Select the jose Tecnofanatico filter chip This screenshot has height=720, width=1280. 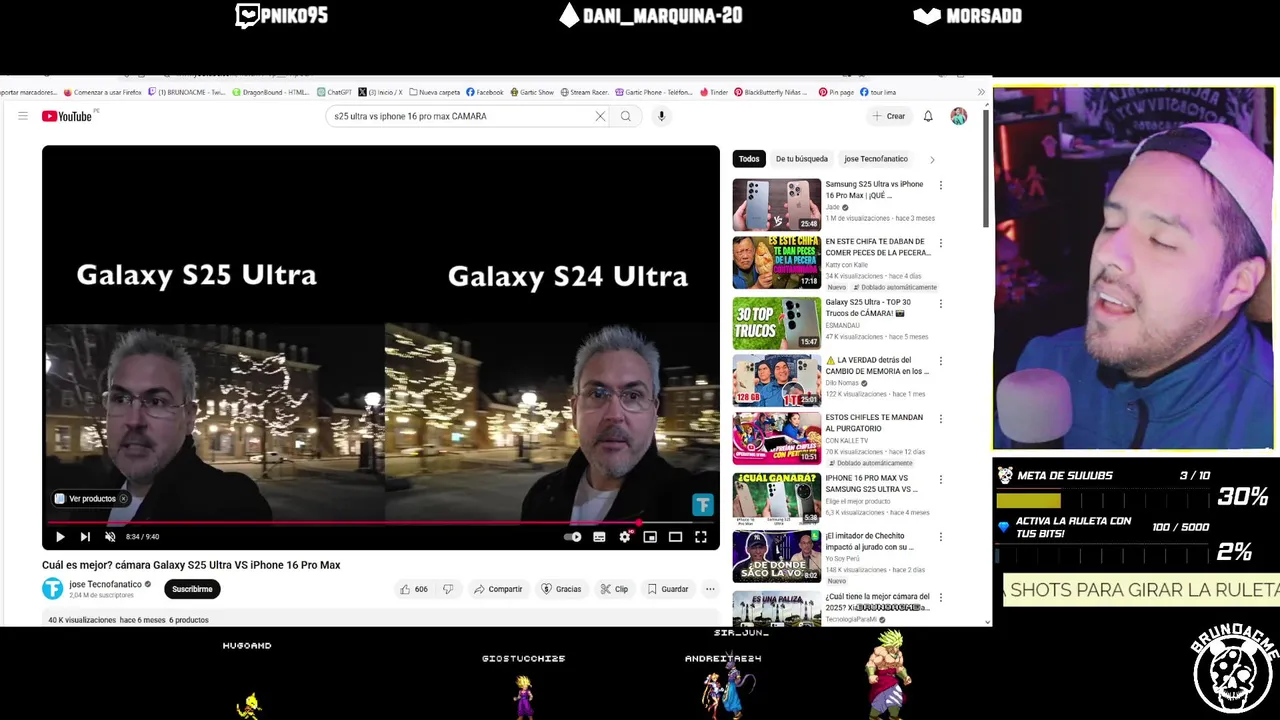coord(876,159)
